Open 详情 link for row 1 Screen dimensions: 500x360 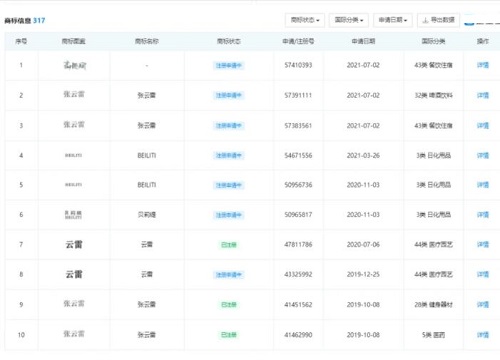483,65
